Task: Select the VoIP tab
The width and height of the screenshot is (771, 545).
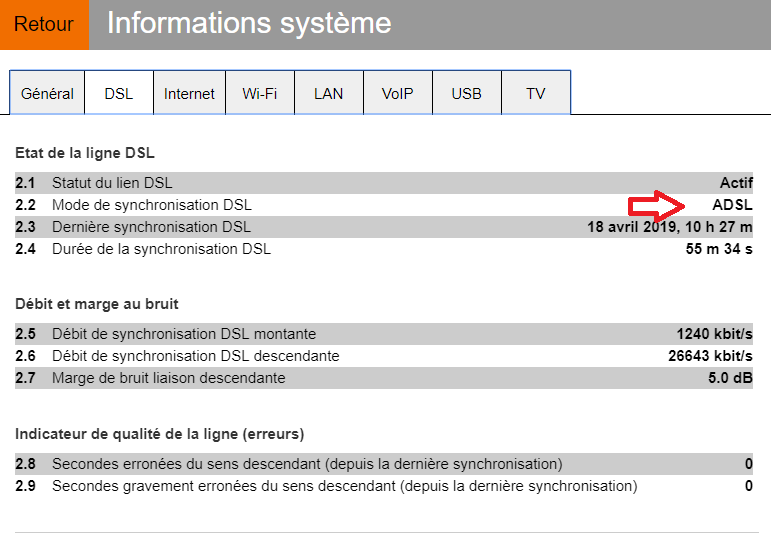Action: click(397, 93)
